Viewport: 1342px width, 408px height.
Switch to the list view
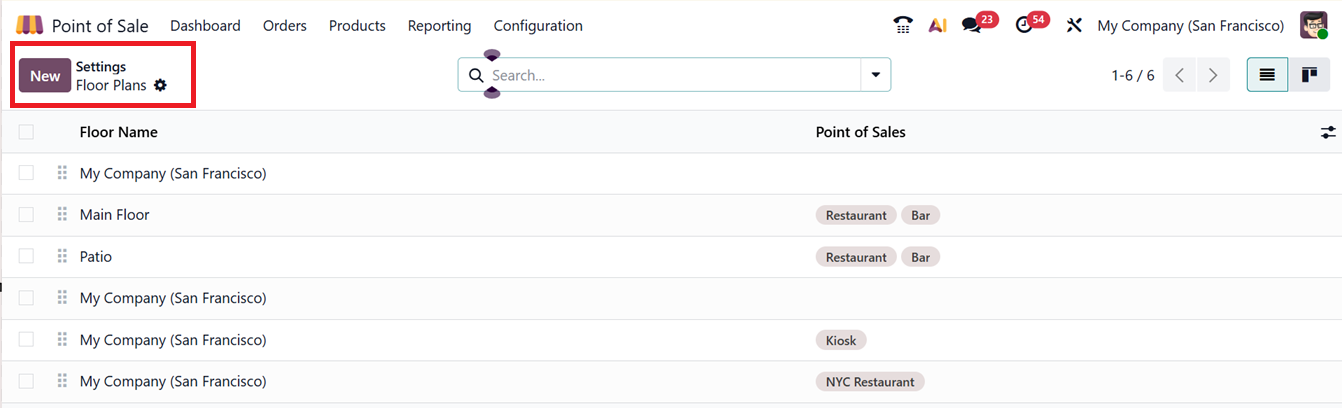coord(1267,75)
